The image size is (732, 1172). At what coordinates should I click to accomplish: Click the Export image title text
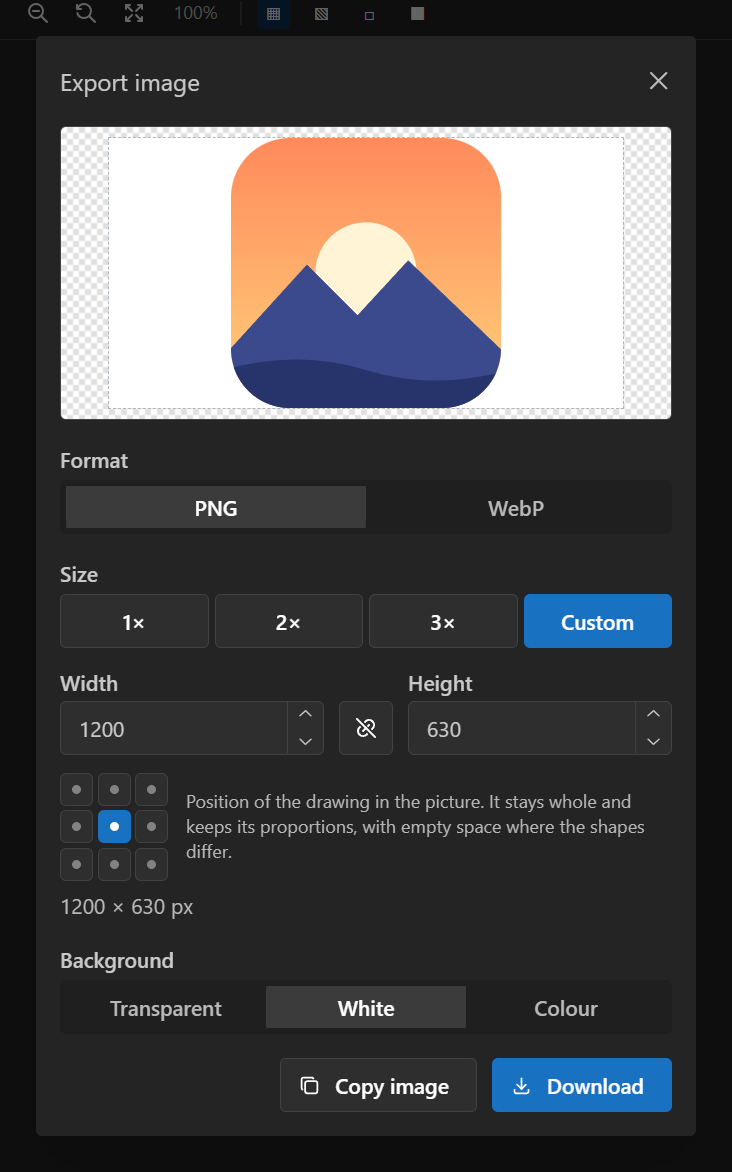coord(130,83)
